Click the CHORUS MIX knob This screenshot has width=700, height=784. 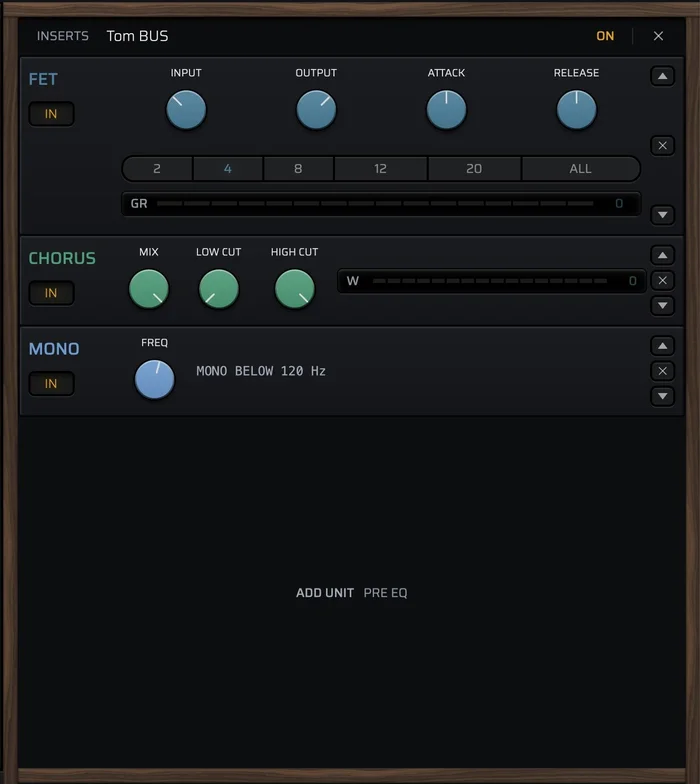(x=148, y=289)
